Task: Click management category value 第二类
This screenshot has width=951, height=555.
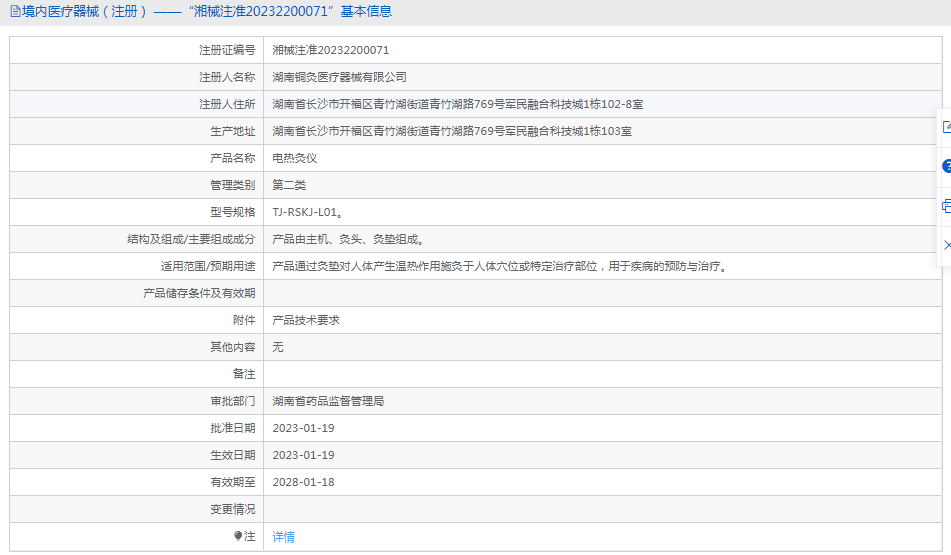Action: (289, 185)
